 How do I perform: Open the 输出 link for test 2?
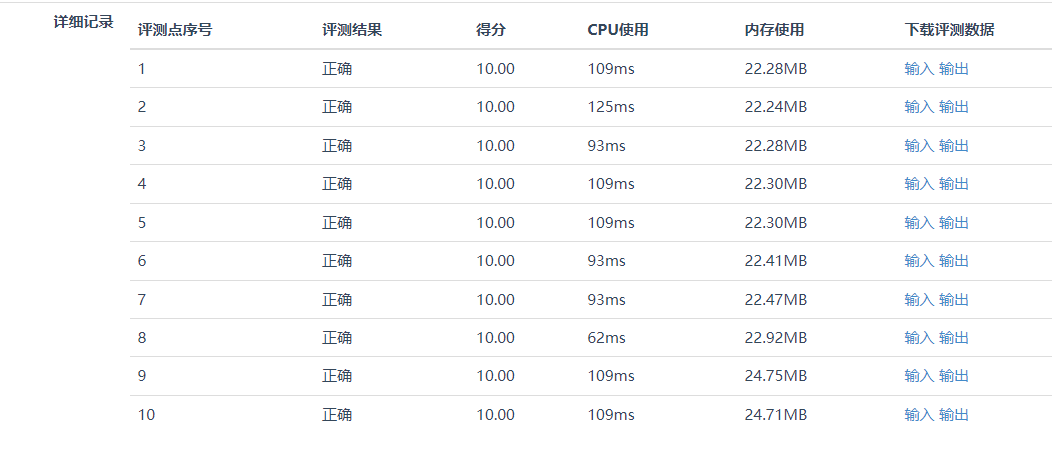(x=954, y=107)
